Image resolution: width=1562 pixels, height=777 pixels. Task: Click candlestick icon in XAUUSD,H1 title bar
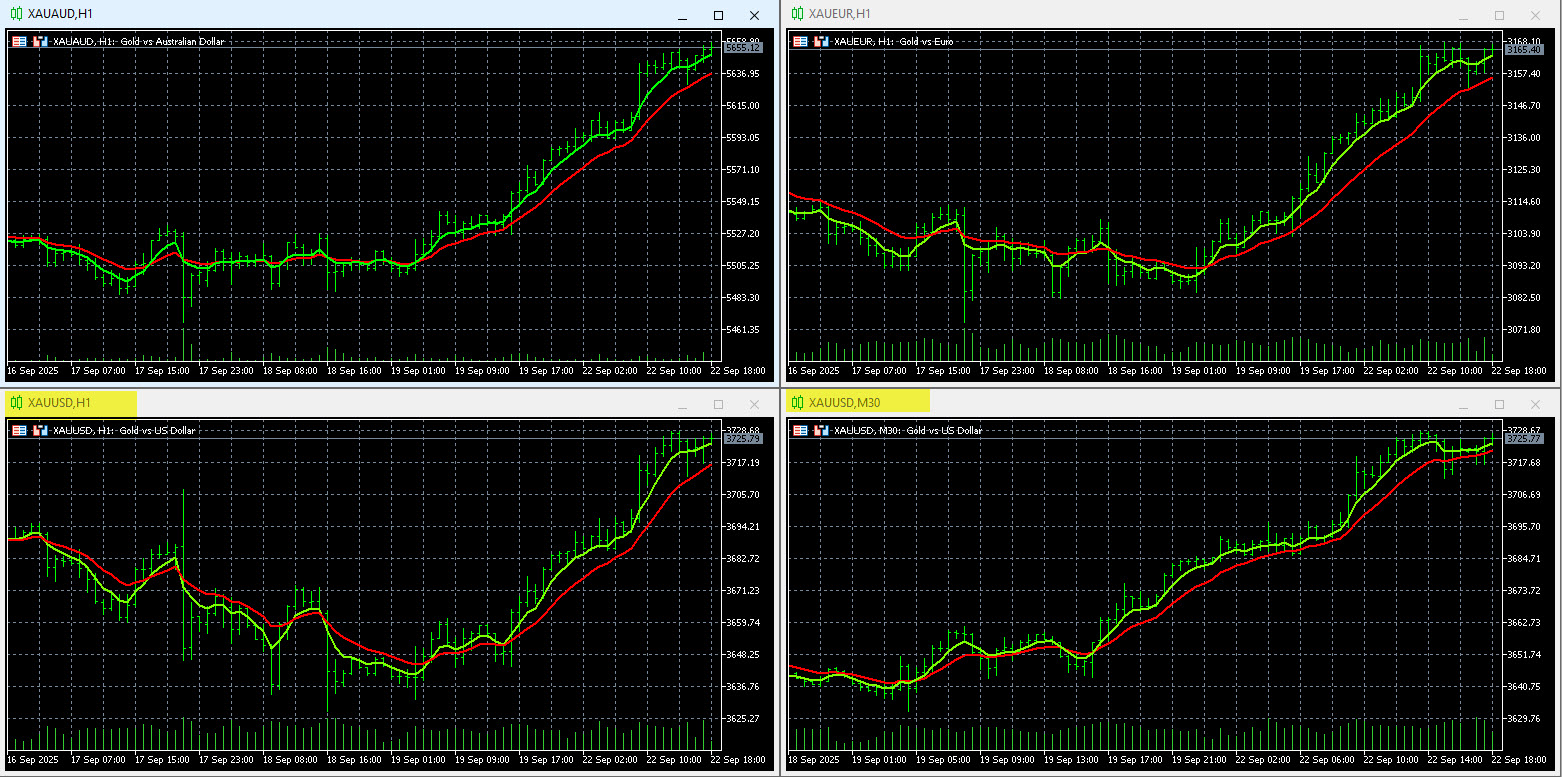16,403
